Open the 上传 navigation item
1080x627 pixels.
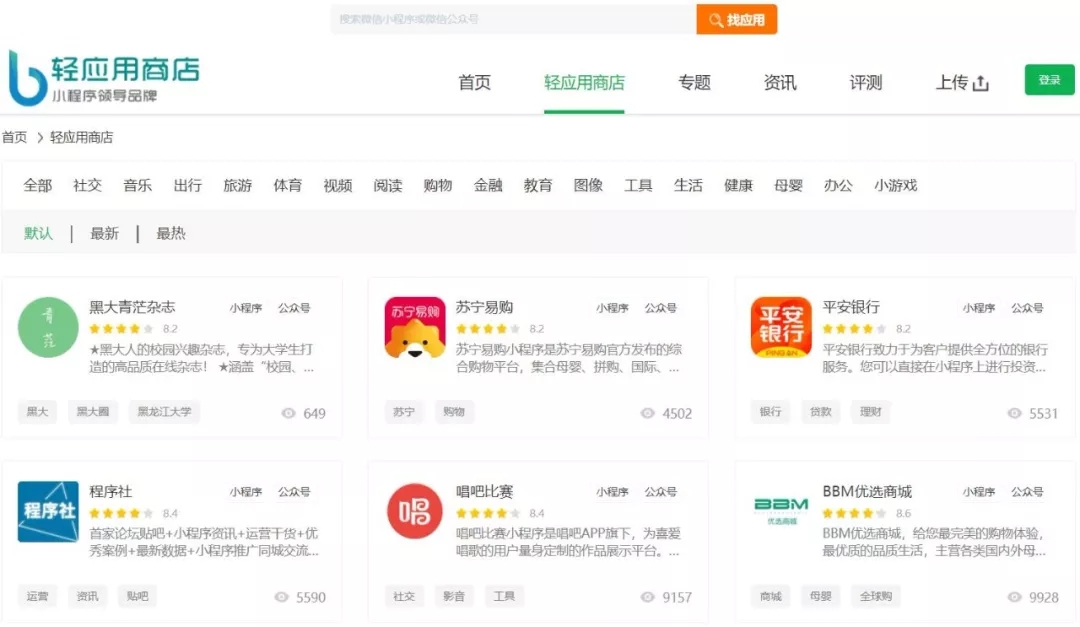point(962,83)
